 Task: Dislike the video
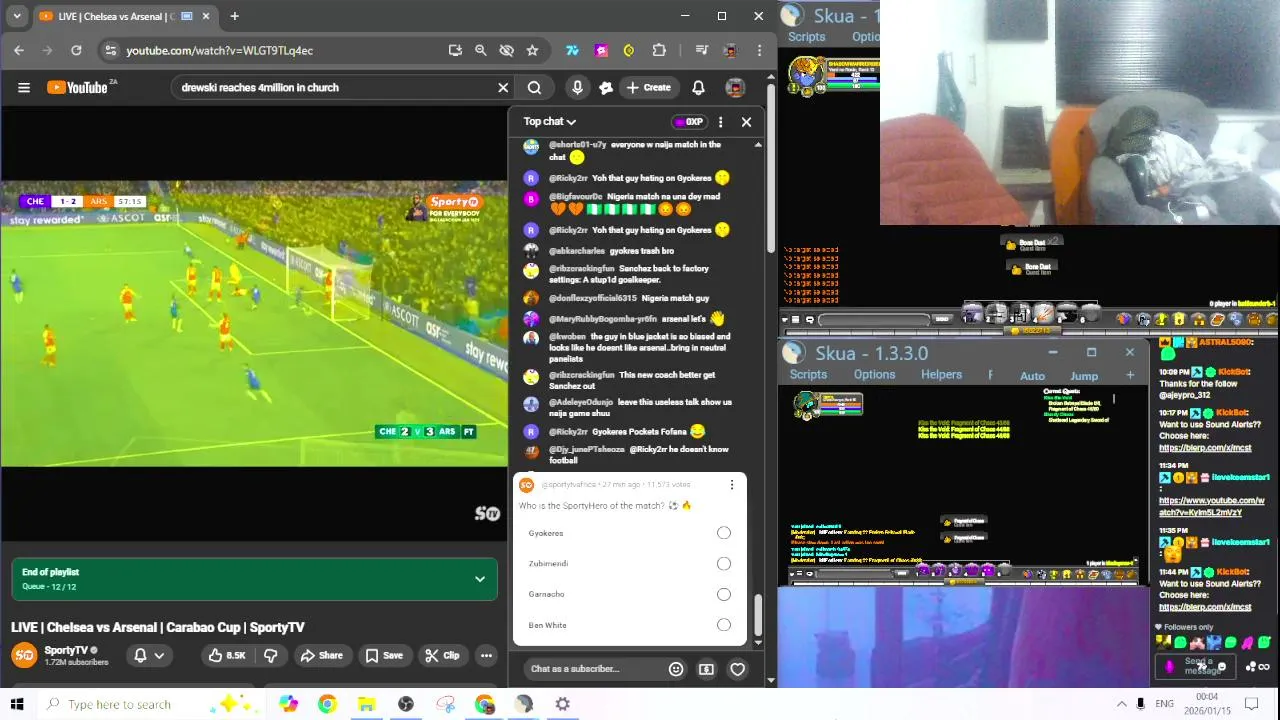270,656
